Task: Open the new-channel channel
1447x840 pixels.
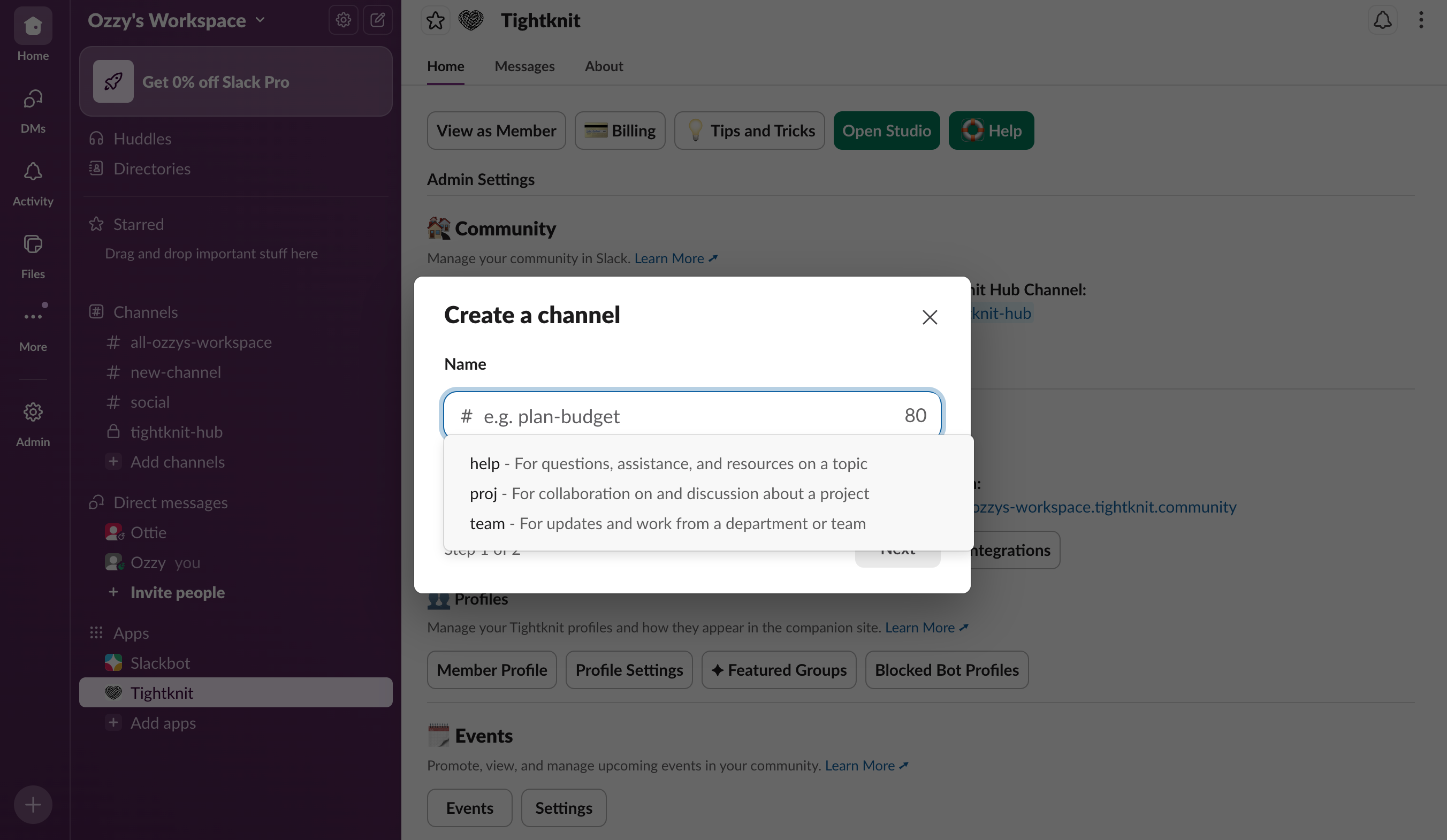Action: click(x=235, y=372)
